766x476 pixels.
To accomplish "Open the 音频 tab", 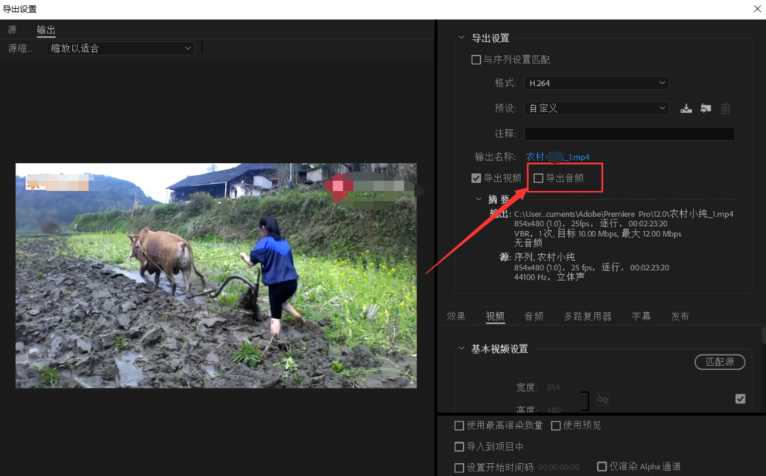I will [x=534, y=316].
